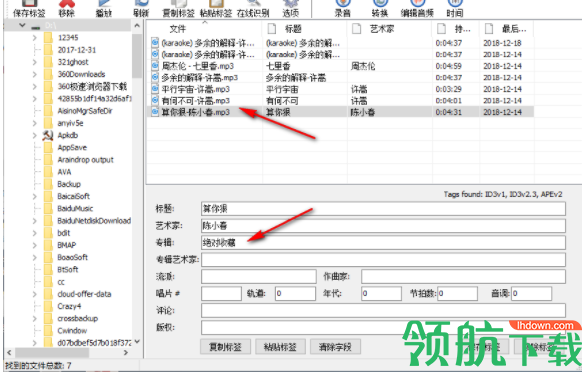Screen dimensions: 582x373
Task: Select the Crazy4 folder
Action: [69, 306]
